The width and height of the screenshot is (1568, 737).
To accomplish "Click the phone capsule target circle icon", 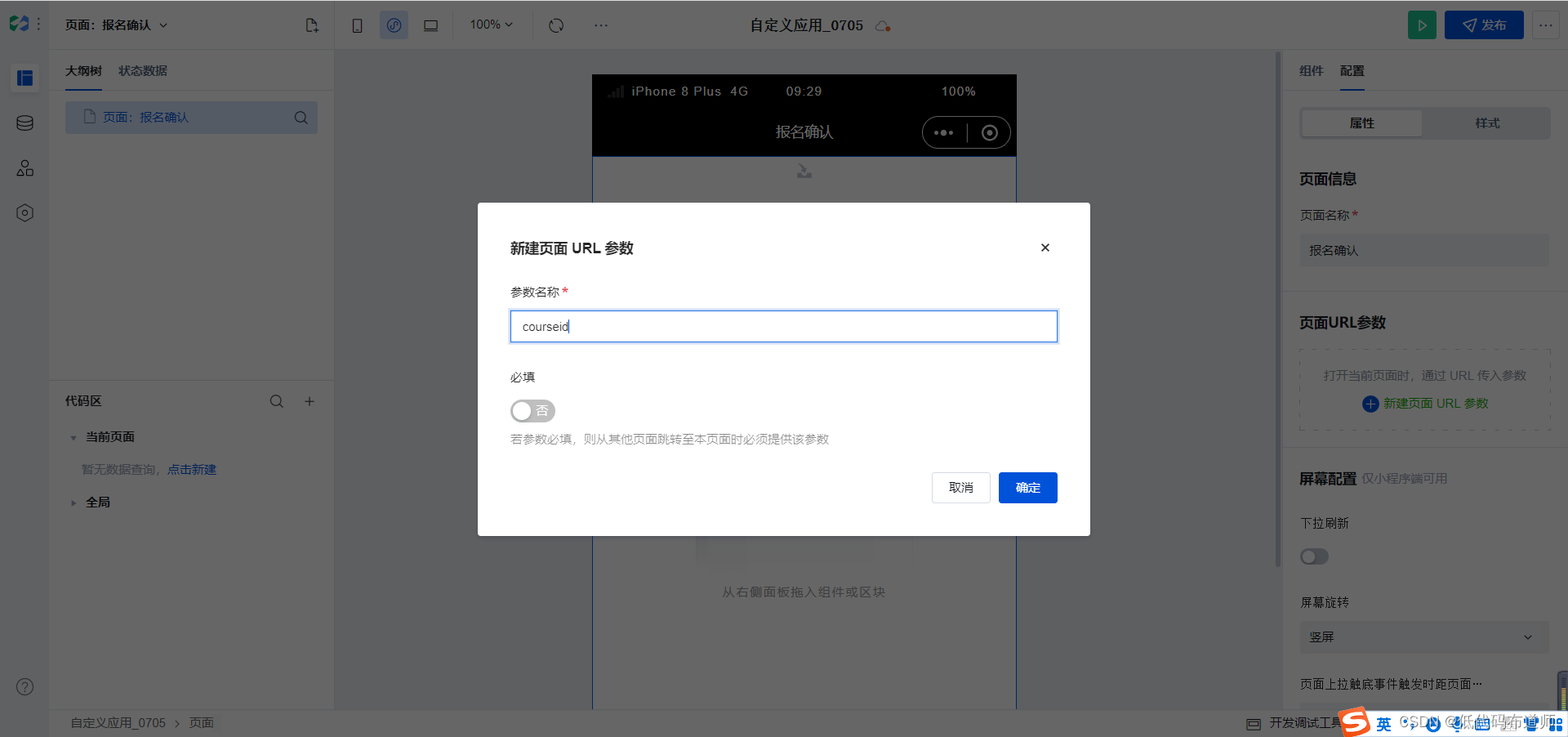I will coord(990,132).
